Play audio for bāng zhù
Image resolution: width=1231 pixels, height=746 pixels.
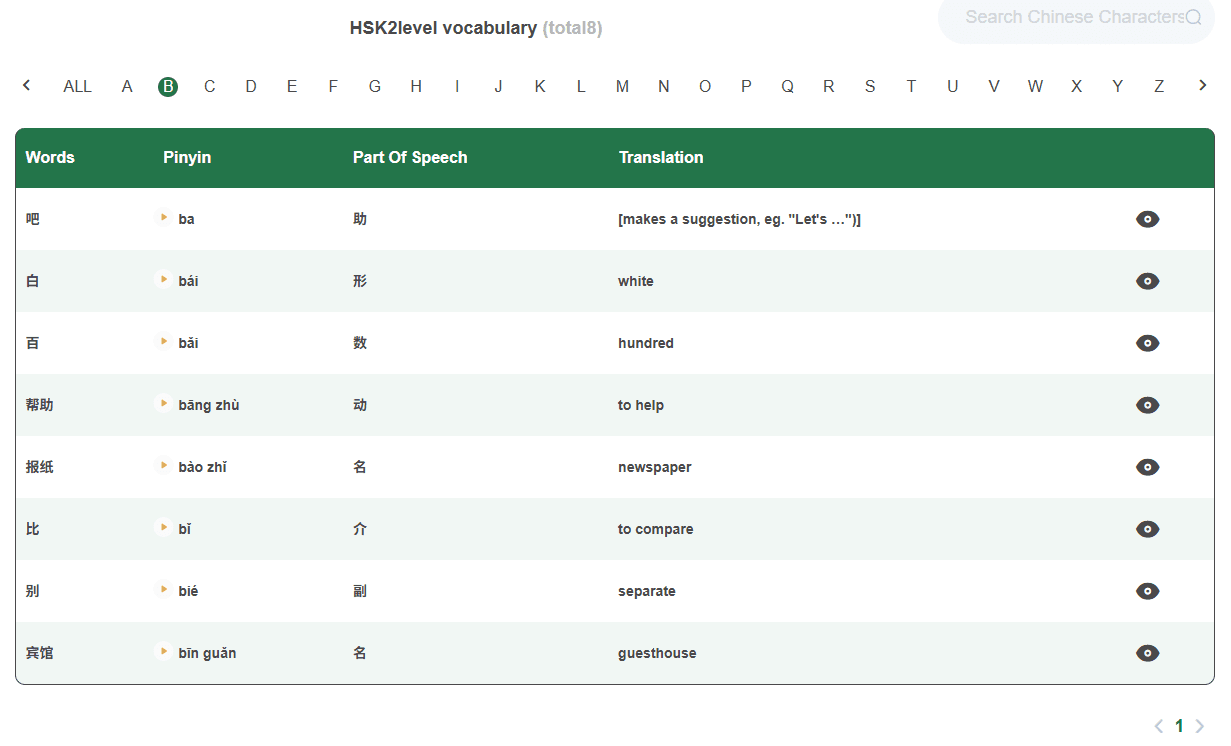(x=163, y=404)
